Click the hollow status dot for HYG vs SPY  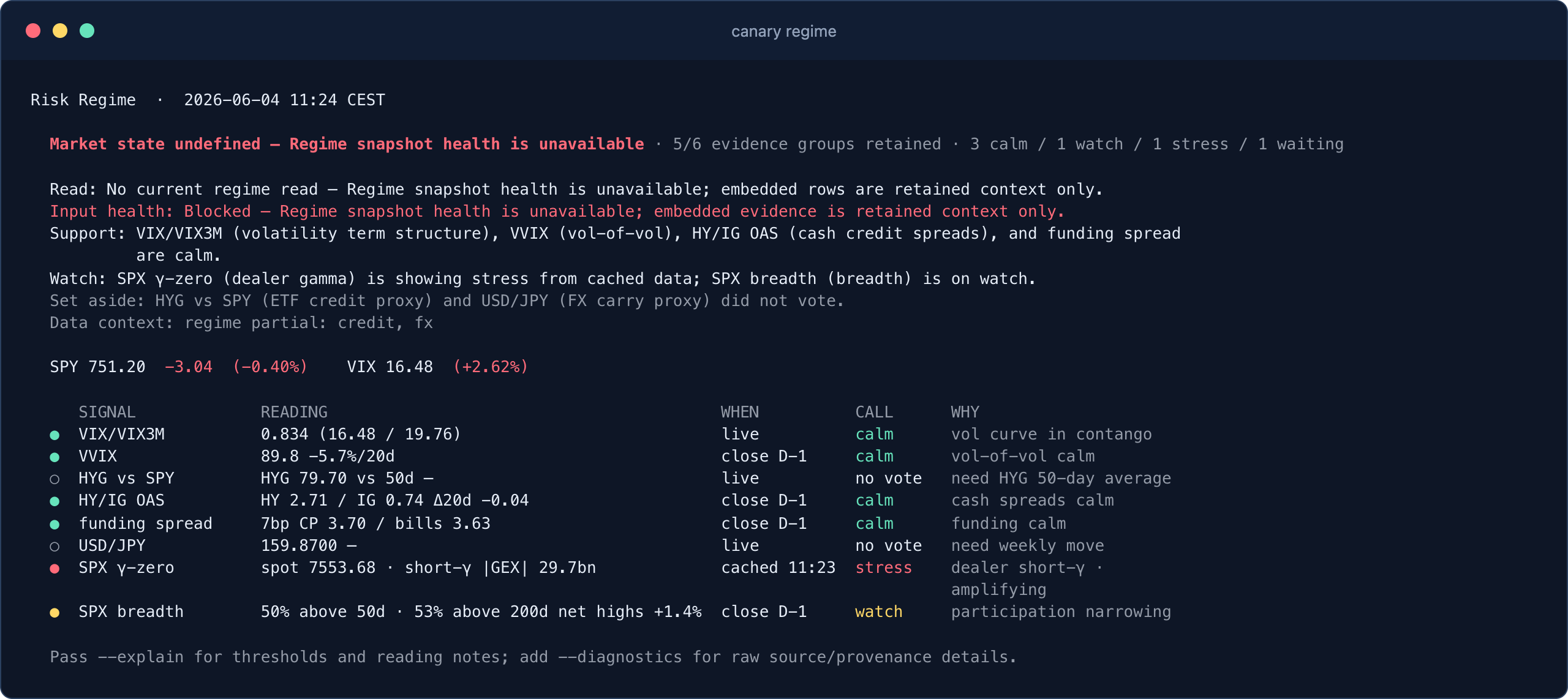(55, 479)
